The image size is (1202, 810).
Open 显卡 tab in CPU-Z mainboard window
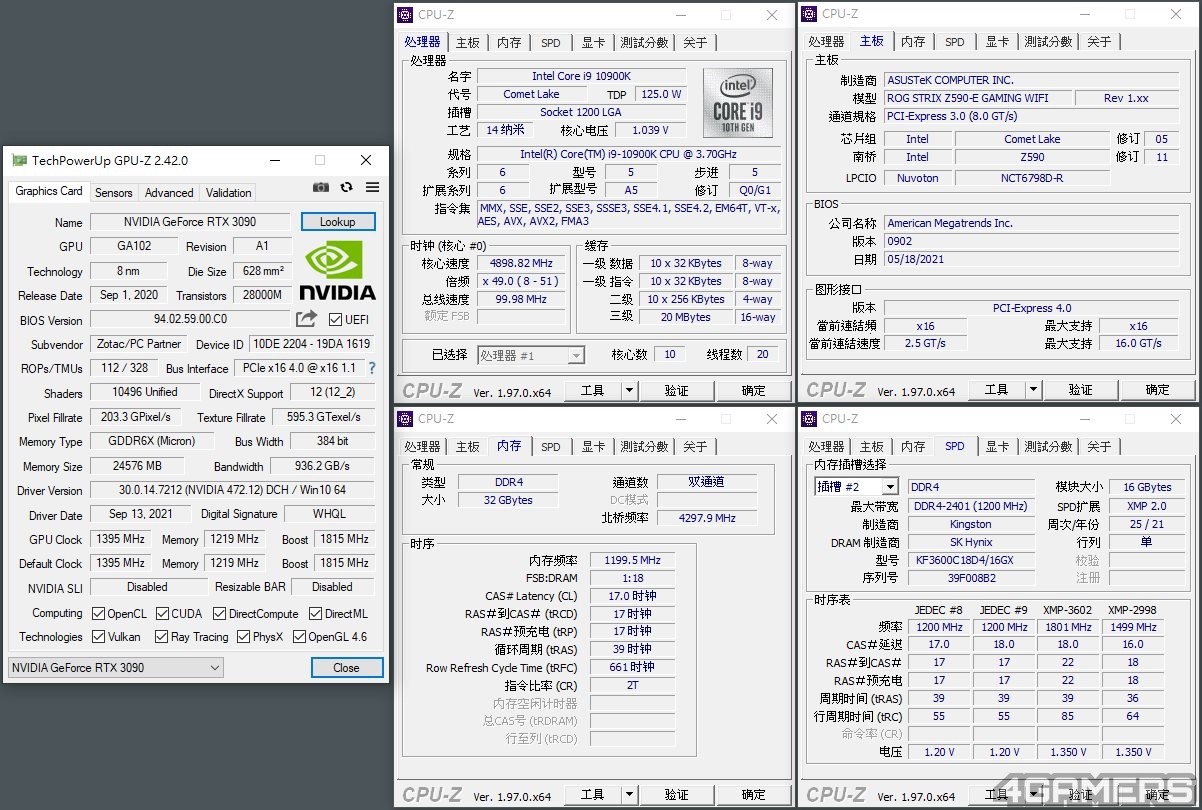997,42
